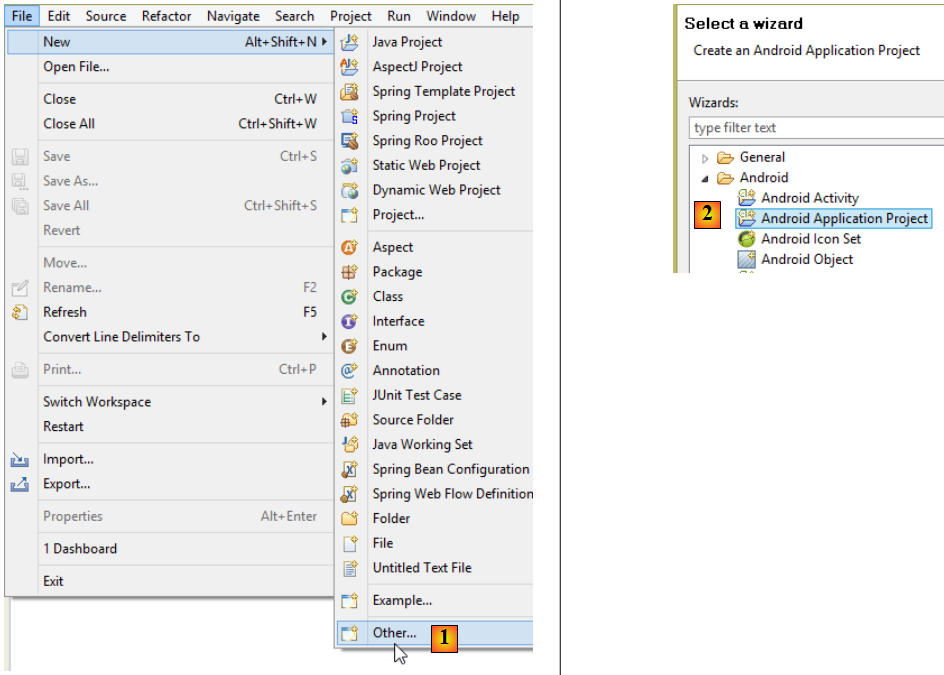
Task: Click the type filter text field
Action: [815, 128]
